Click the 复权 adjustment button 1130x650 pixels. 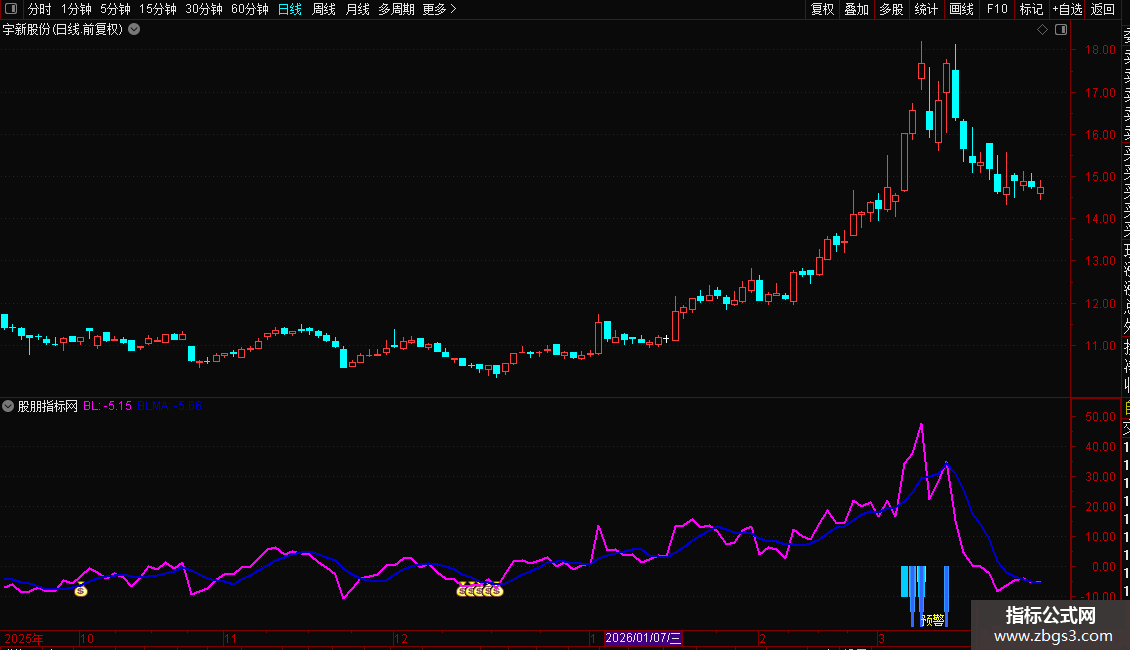(x=822, y=9)
